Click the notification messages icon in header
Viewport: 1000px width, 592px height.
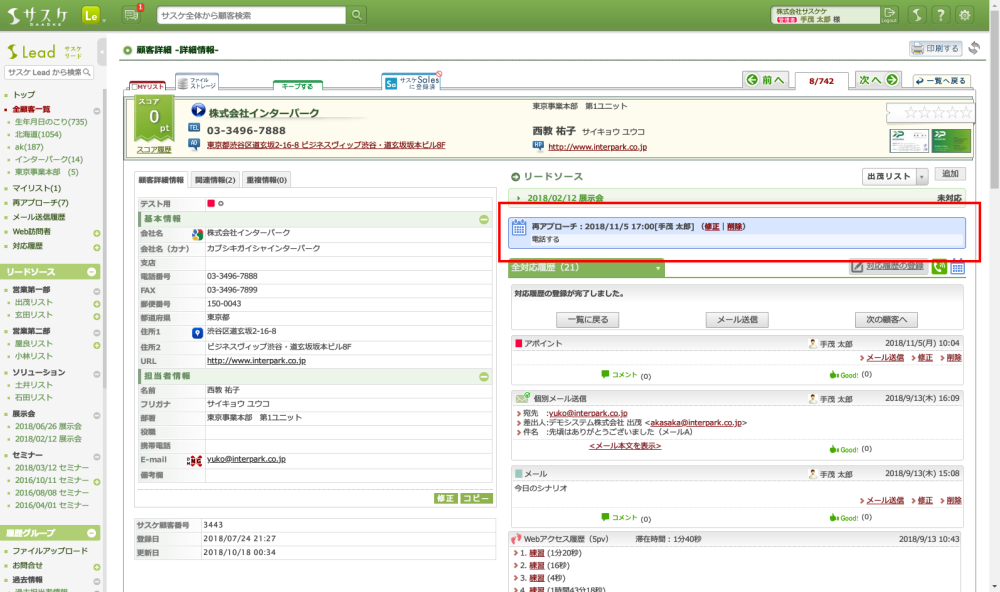[x=131, y=15]
